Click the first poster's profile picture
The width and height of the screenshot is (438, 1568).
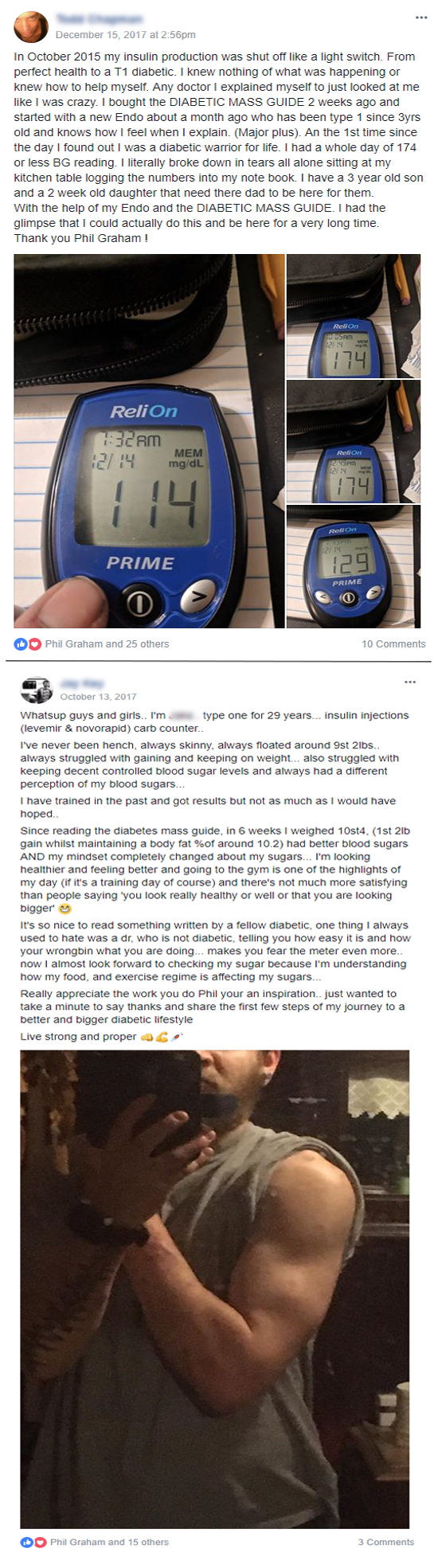tap(31, 26)
